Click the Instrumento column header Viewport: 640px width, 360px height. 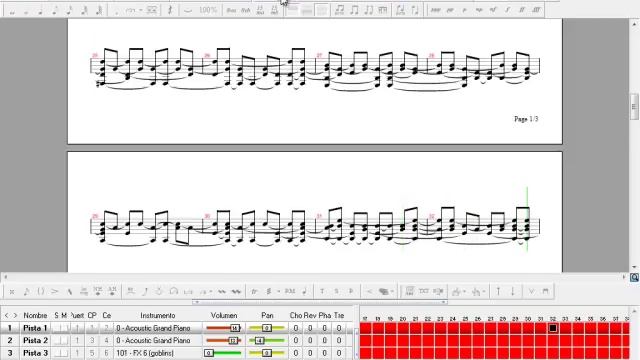(x=158, y=316)
